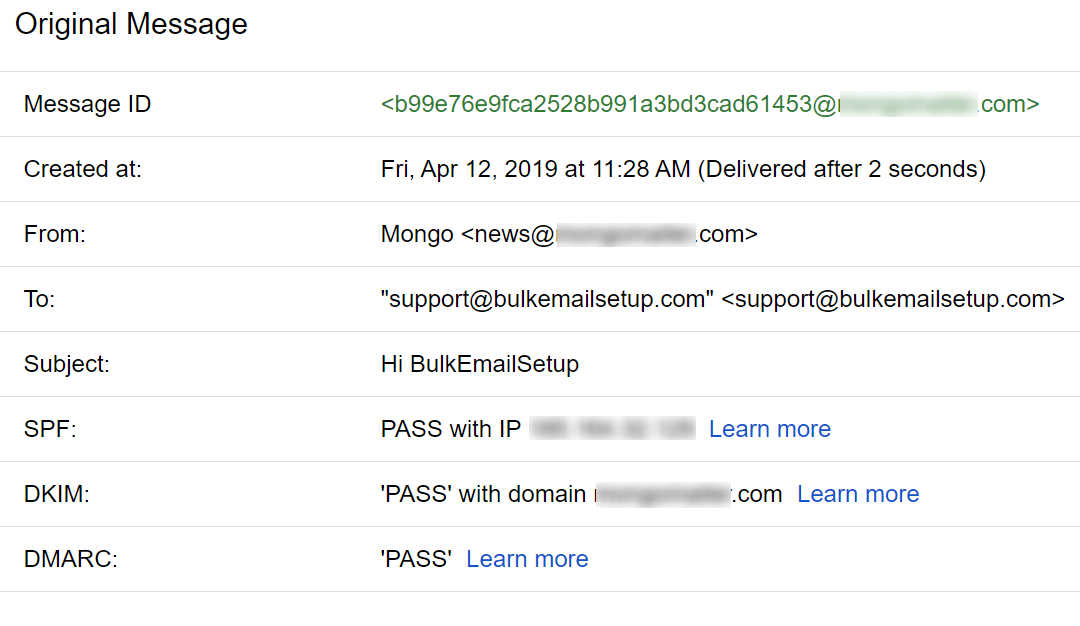Click the SPF: label

coord(50,429)
